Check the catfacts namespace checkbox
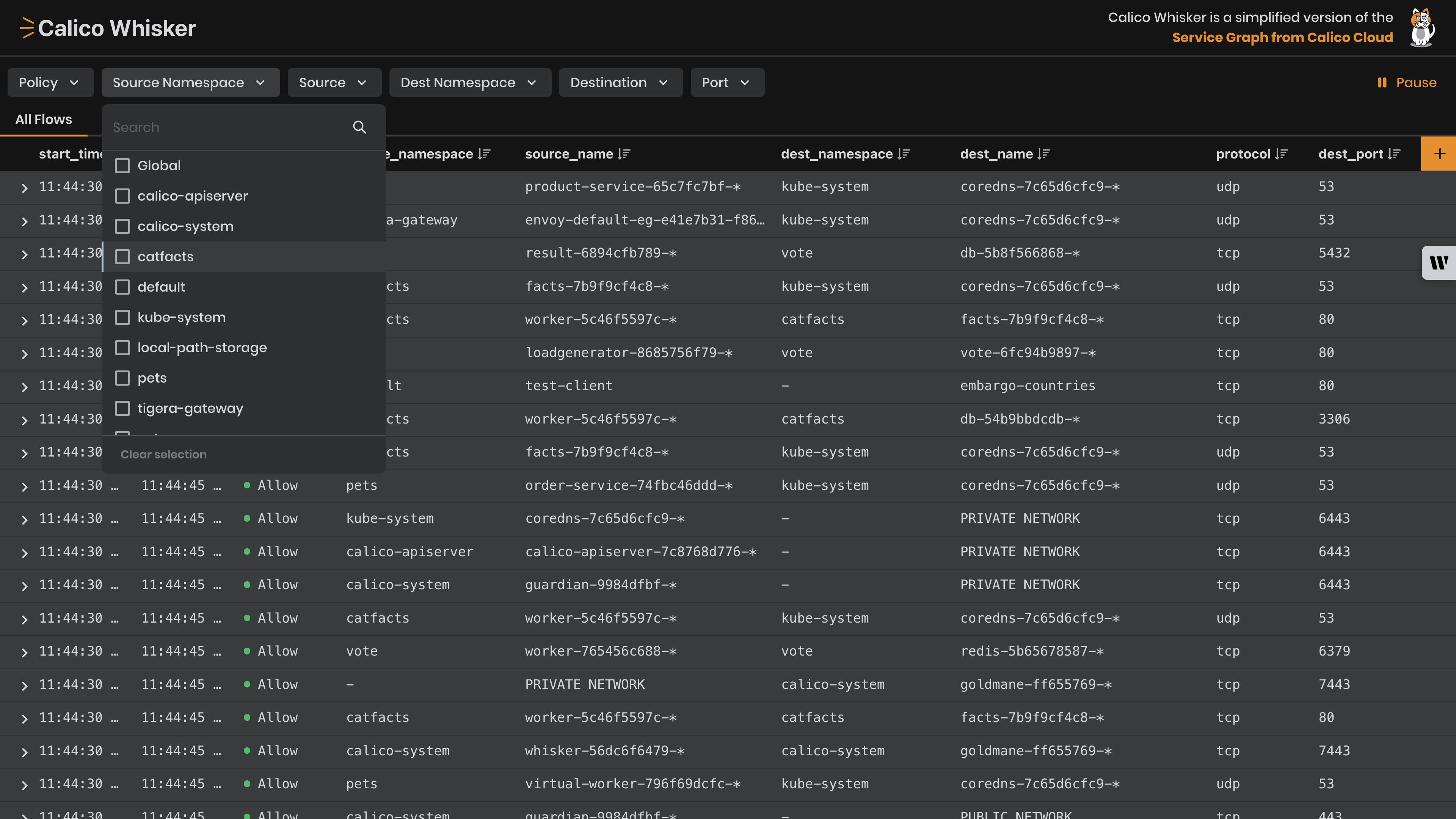 point(122,257)
